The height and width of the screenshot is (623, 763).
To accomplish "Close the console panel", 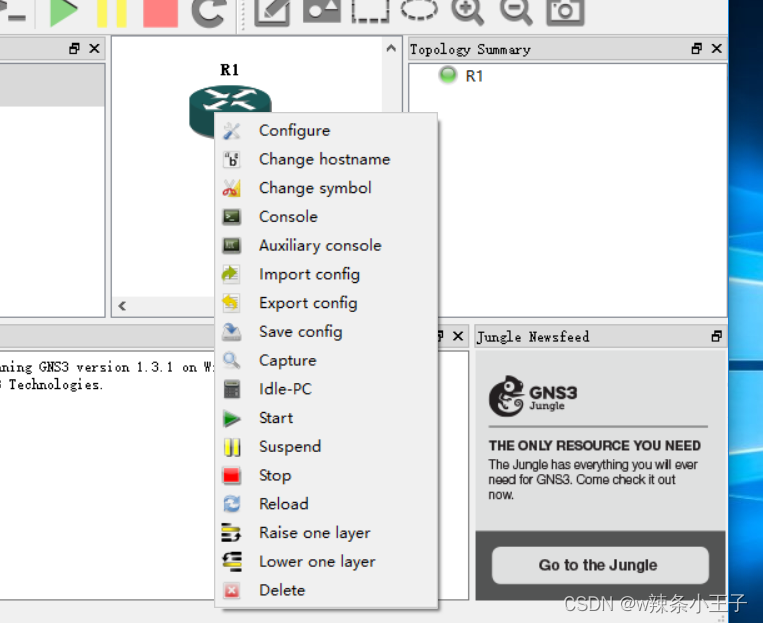I will pyautogui.click(x=458, y=336).
